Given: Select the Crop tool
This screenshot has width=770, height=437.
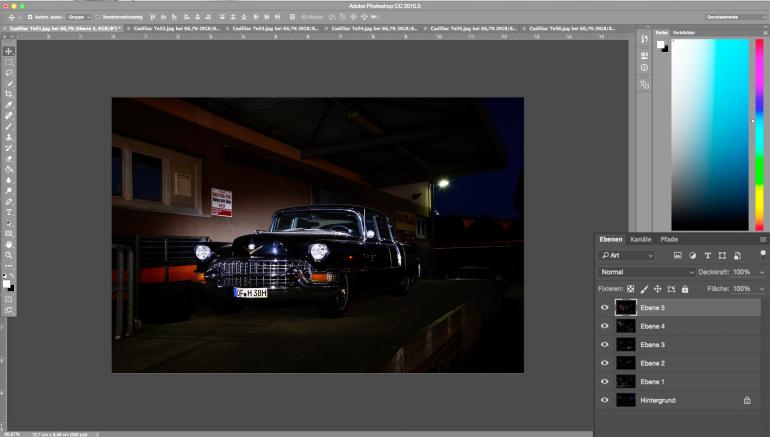Looking at the screenshot, I should [9, 94].
